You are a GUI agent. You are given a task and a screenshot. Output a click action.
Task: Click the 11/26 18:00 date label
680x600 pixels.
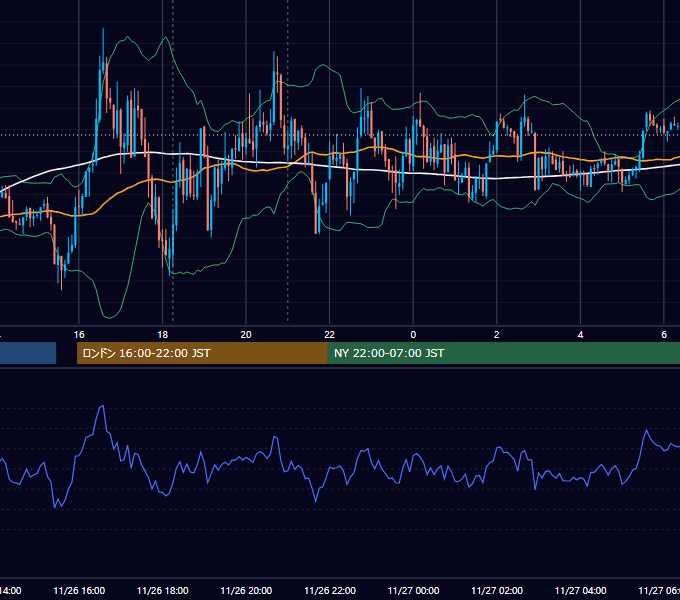coord(163,590)
